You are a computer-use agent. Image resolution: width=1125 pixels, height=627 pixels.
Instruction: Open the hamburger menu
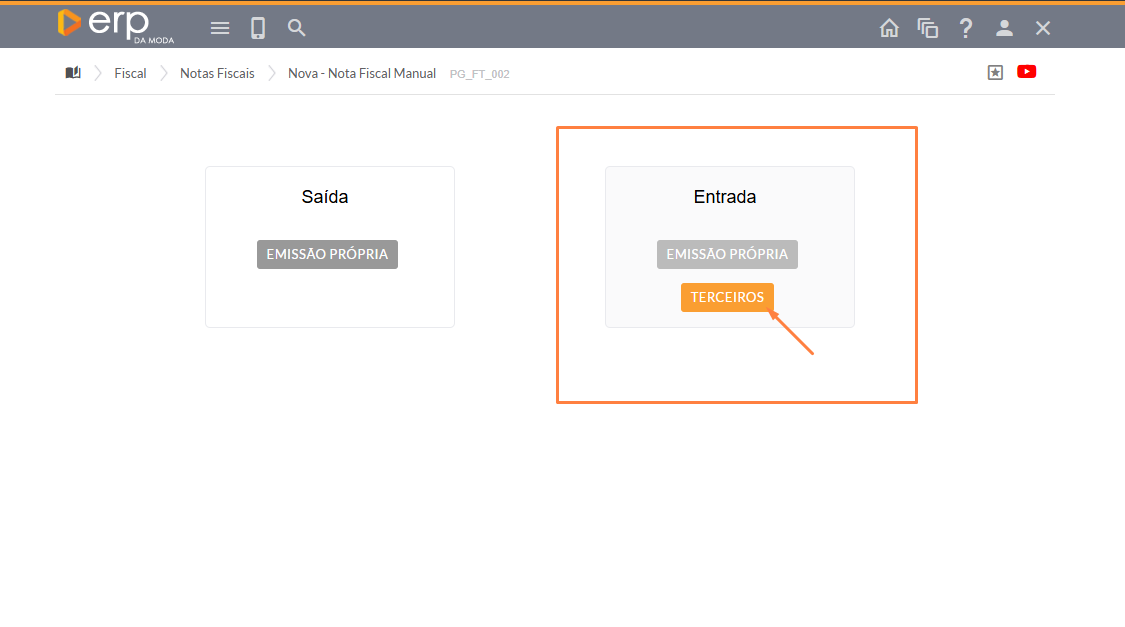(220, 28)
